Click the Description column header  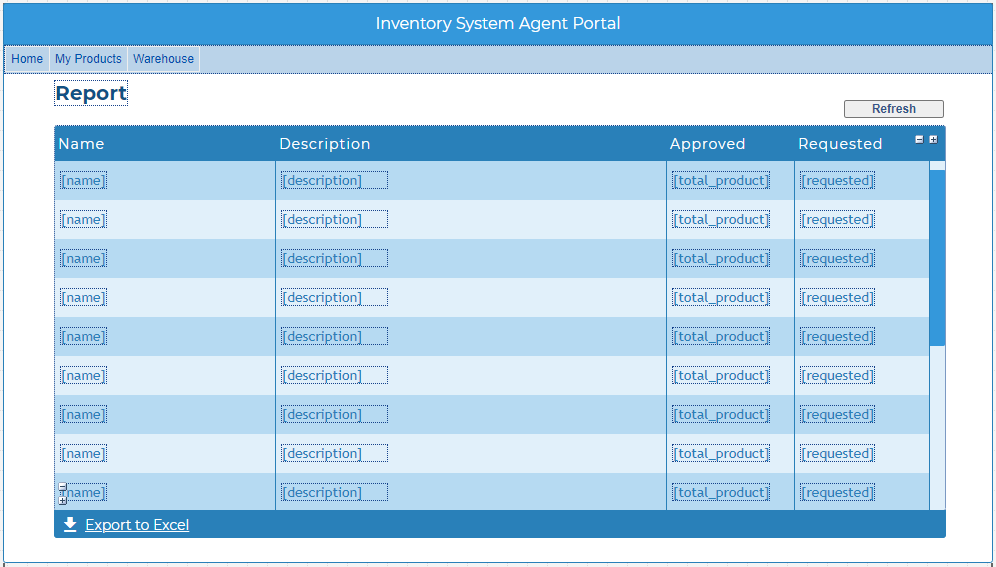pos(325,144)
